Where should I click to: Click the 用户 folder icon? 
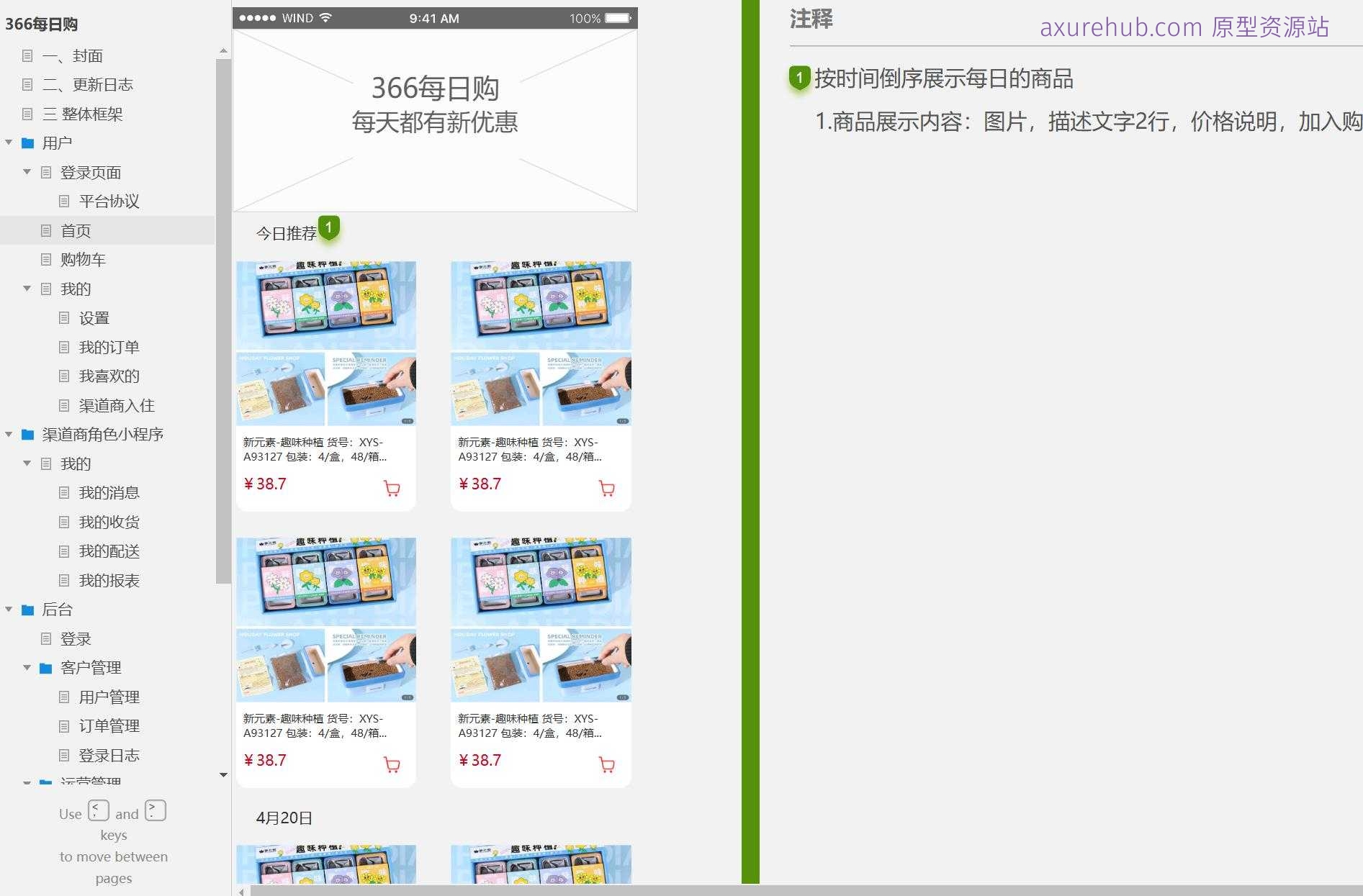tap(28, 143)
